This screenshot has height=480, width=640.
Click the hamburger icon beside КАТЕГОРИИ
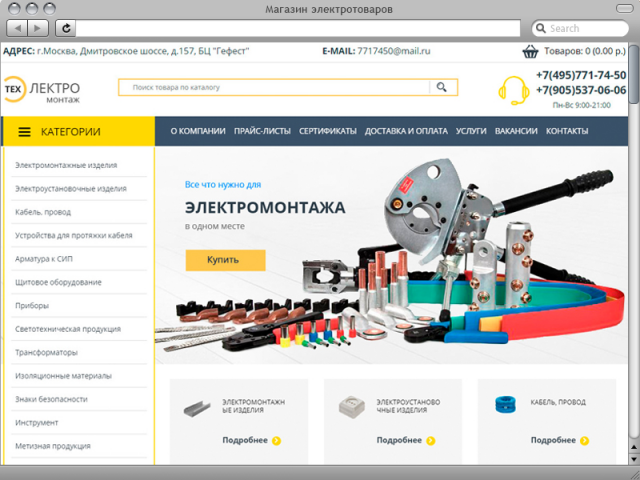pyautogui.click(x=24, y=131)
